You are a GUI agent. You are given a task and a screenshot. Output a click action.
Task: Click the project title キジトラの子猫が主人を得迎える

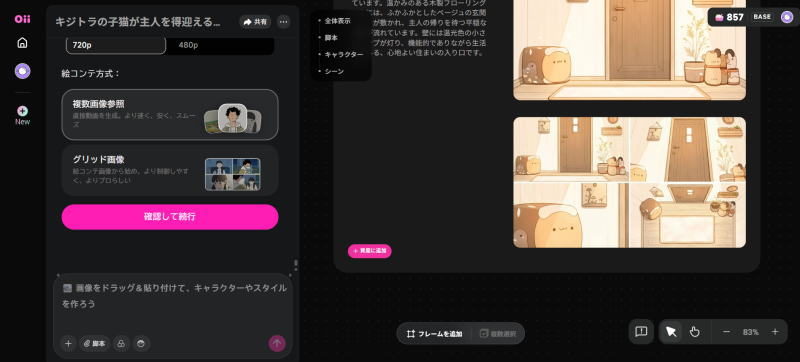click(138, 22)
